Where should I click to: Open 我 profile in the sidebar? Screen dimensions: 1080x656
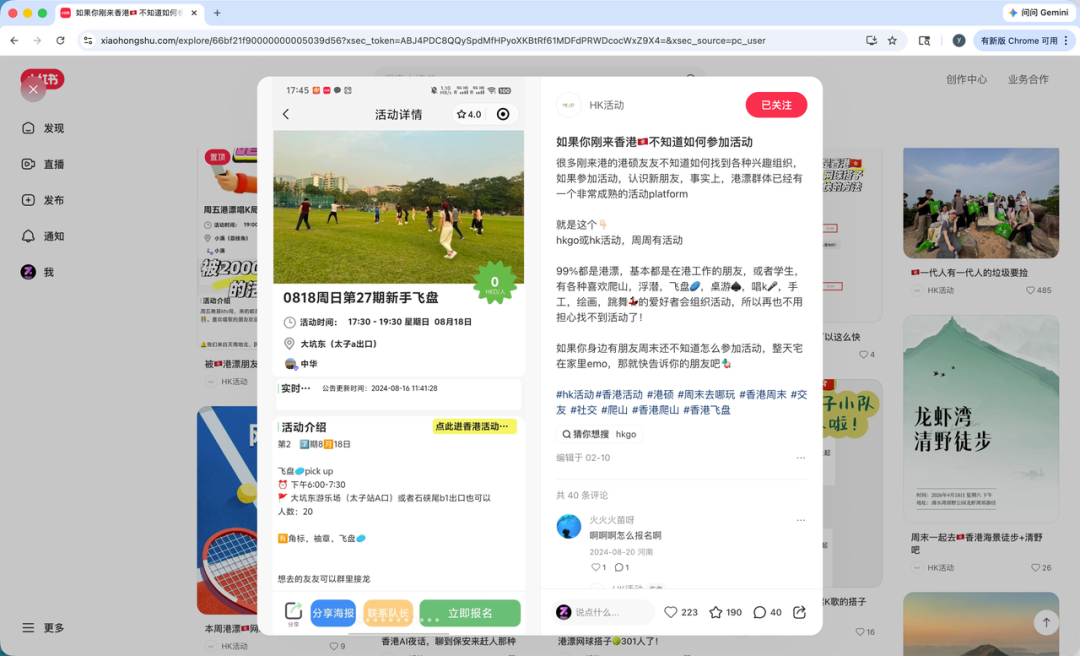pos(38,272)
